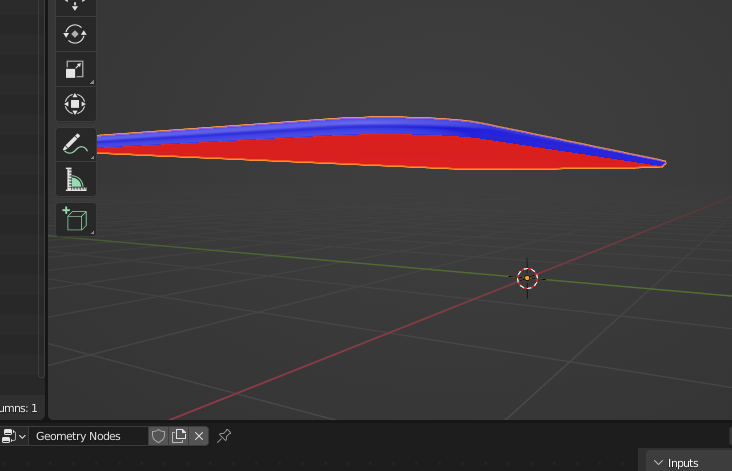
Task: Click the red and blue mesh object
Action: click(x=380, y=143)
